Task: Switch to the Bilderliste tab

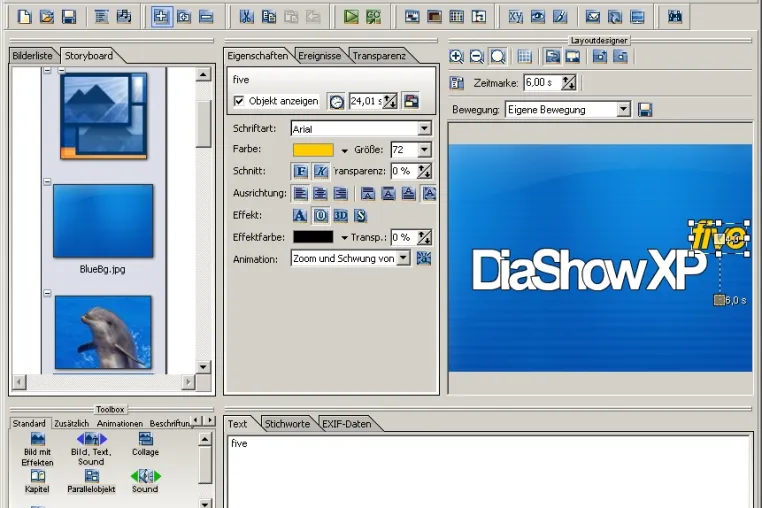Action: point(32,56)
